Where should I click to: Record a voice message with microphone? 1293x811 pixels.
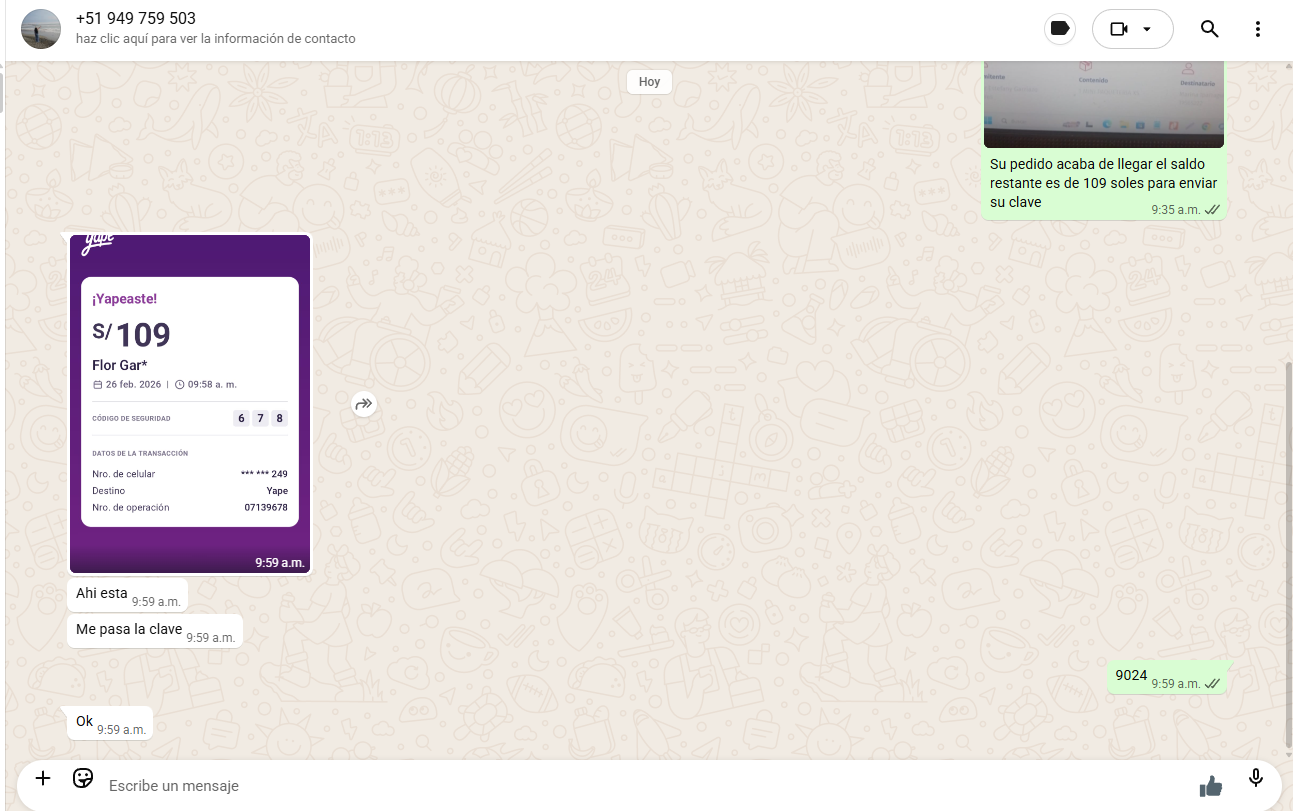(x=1256, y=778)
